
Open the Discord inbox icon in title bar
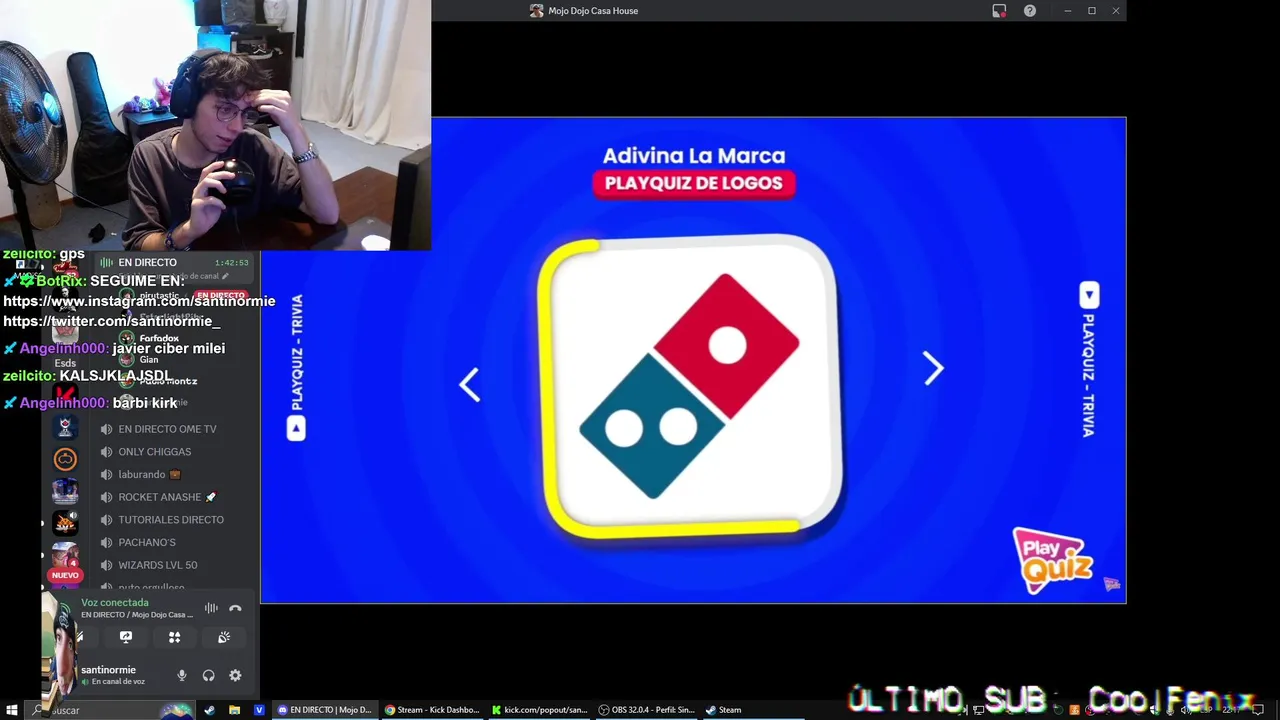[x=999, y=11]
